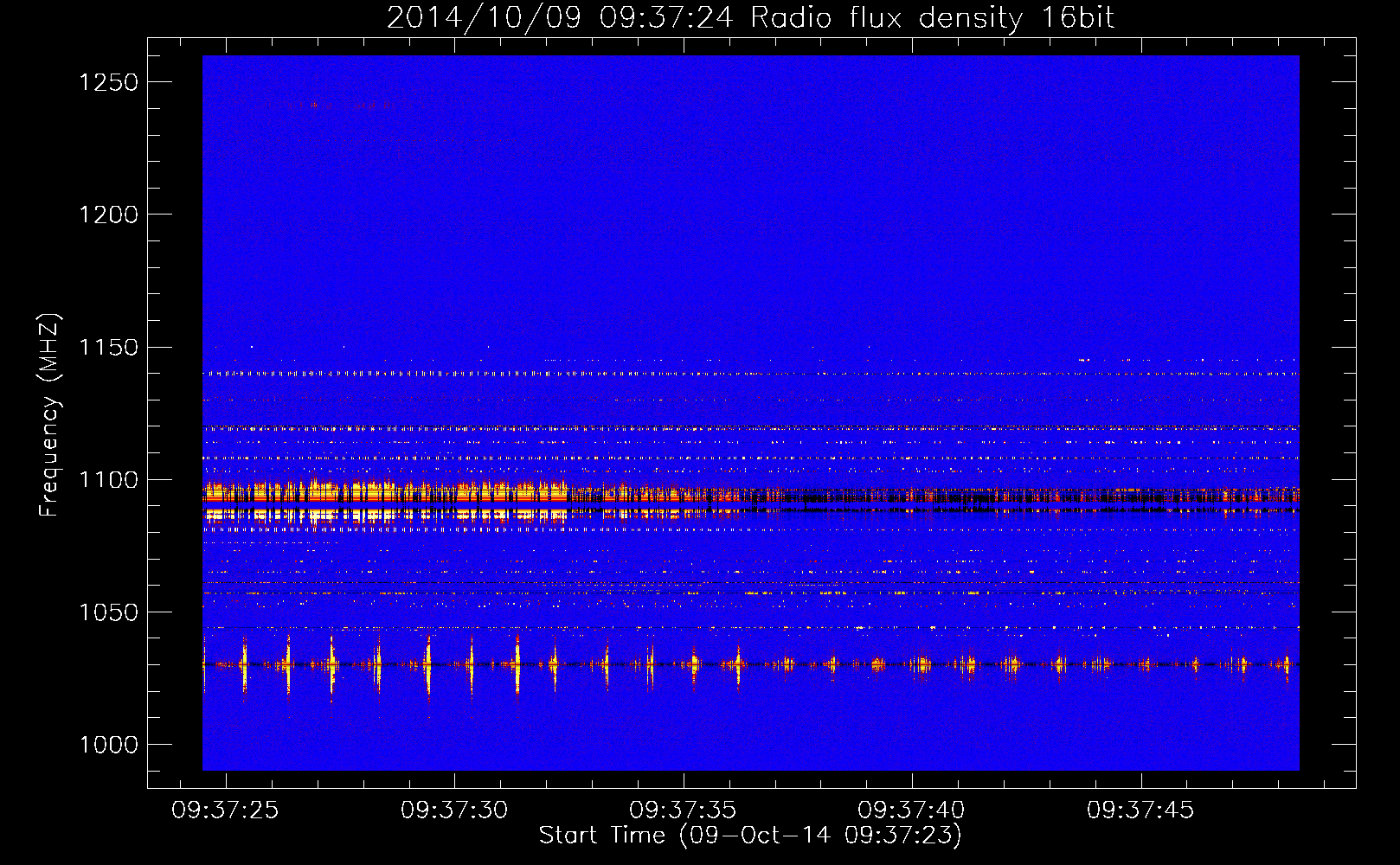
Task: Click the 09:37:30 time tick label
Action: pos(454,811)
